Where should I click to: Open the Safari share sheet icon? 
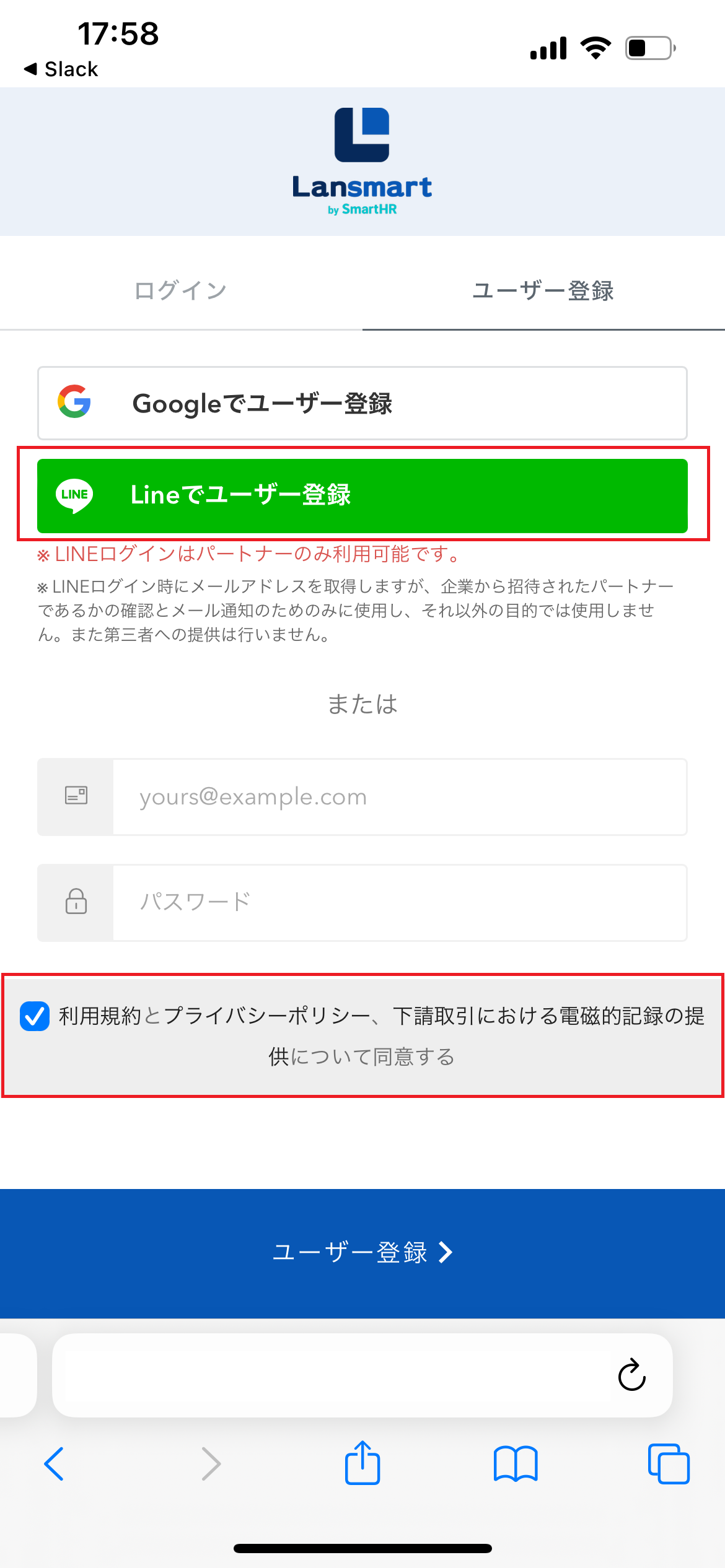[x=362, y=1462]
